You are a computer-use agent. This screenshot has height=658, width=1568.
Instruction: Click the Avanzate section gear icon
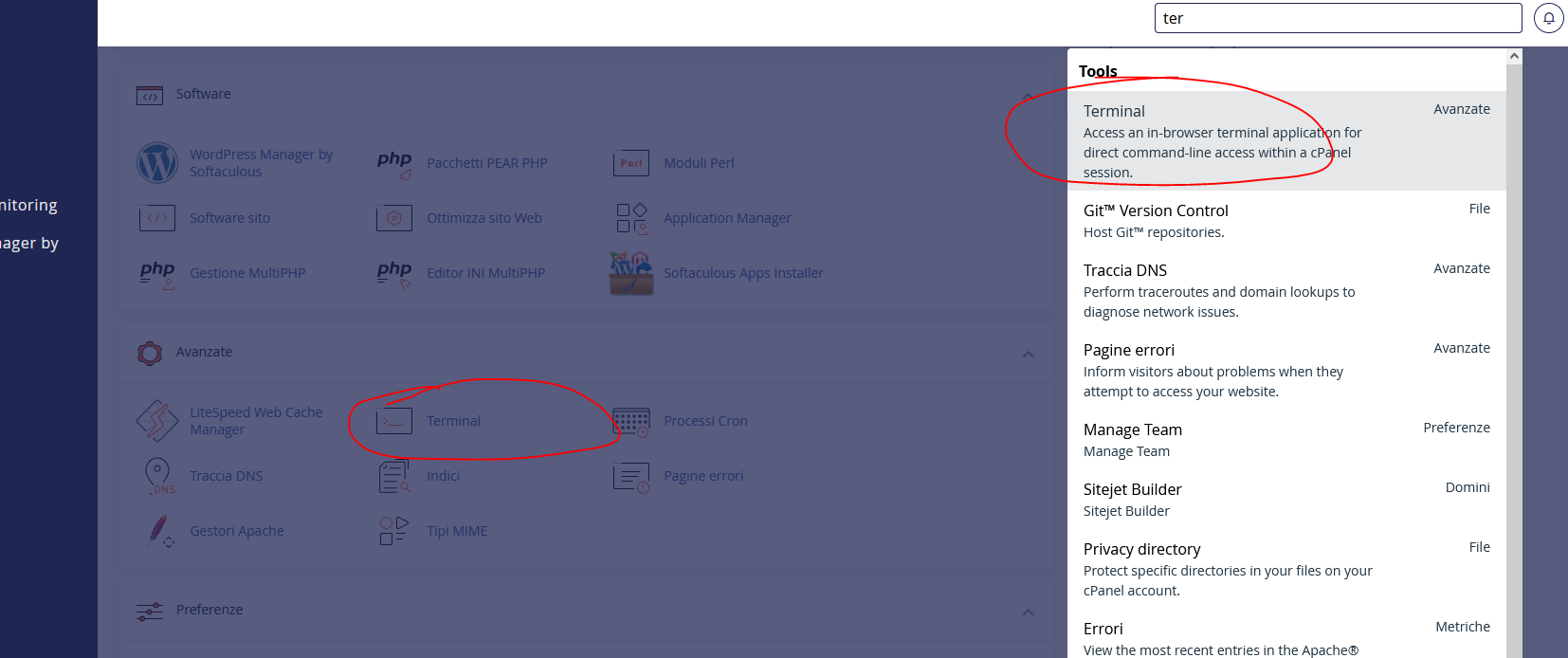pos(150,353)
